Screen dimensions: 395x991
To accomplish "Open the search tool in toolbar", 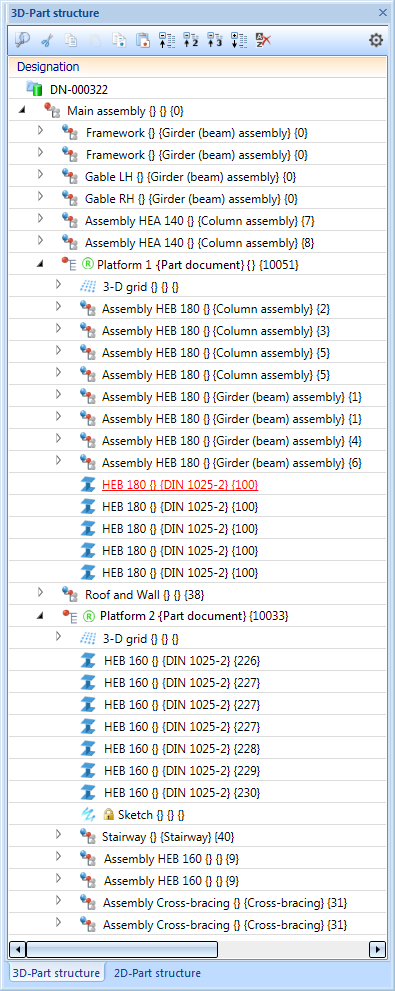I will click(23, 40).
